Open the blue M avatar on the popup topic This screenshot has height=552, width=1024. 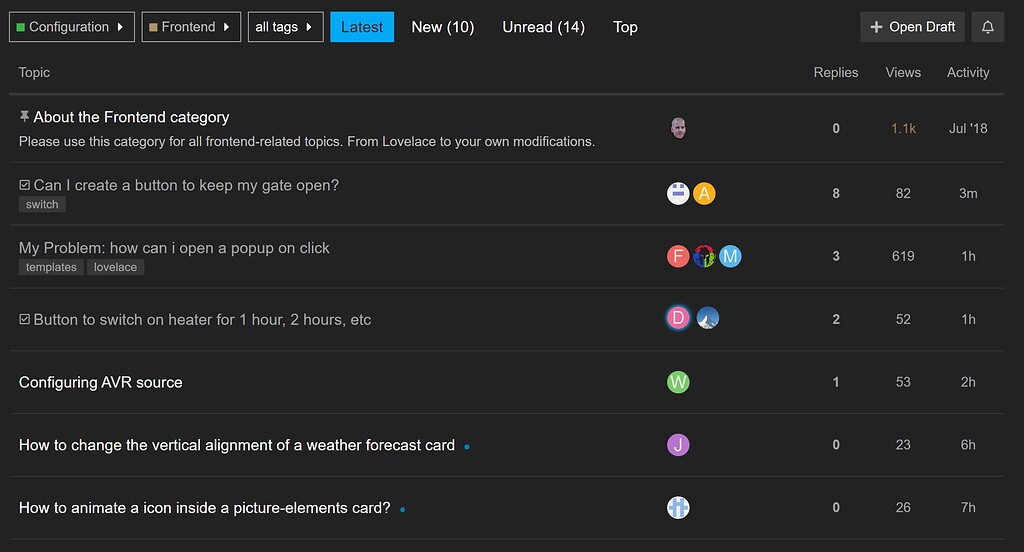click(x=730, y=256)
